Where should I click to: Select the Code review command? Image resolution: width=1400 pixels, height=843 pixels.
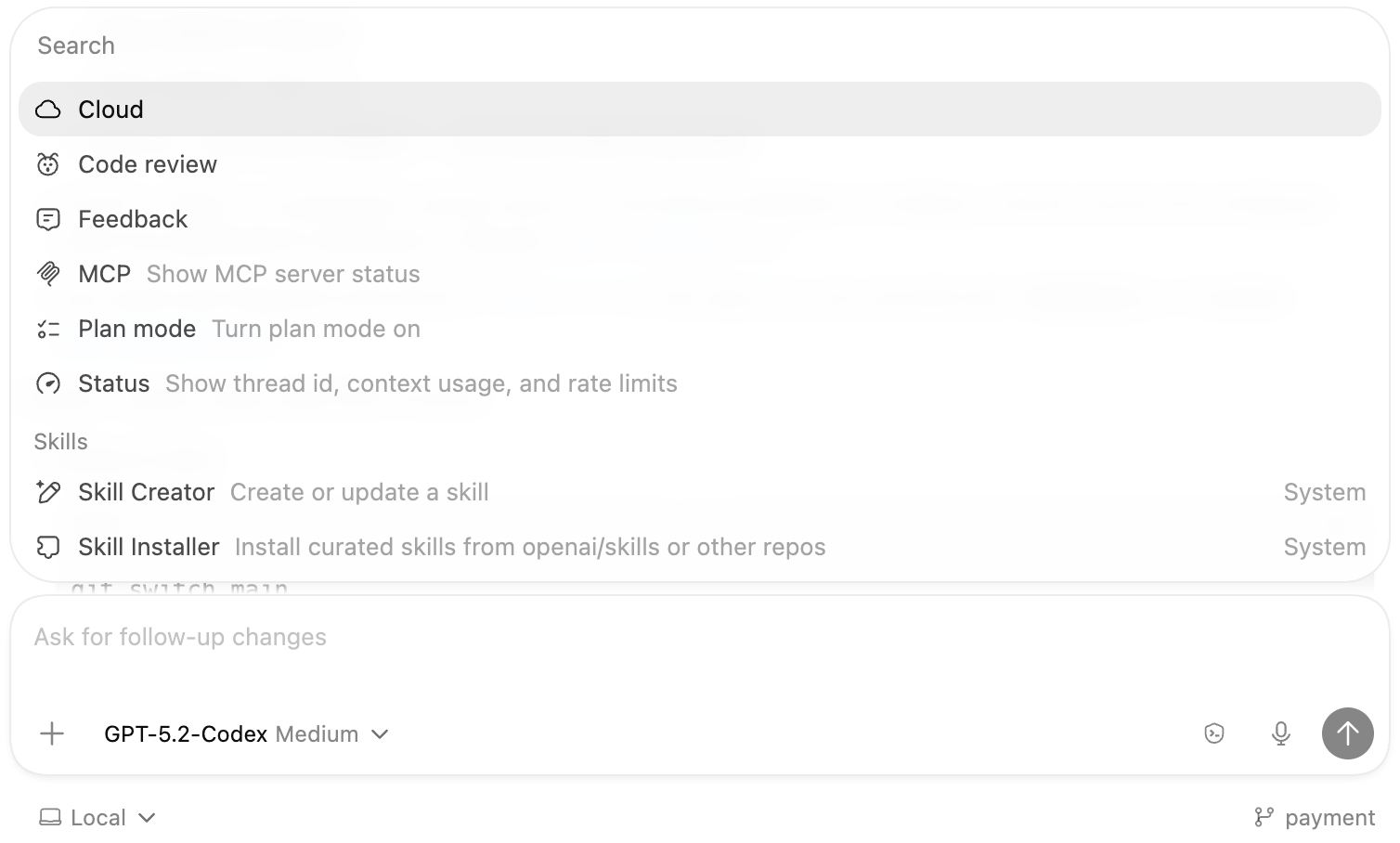coord(148,163)
